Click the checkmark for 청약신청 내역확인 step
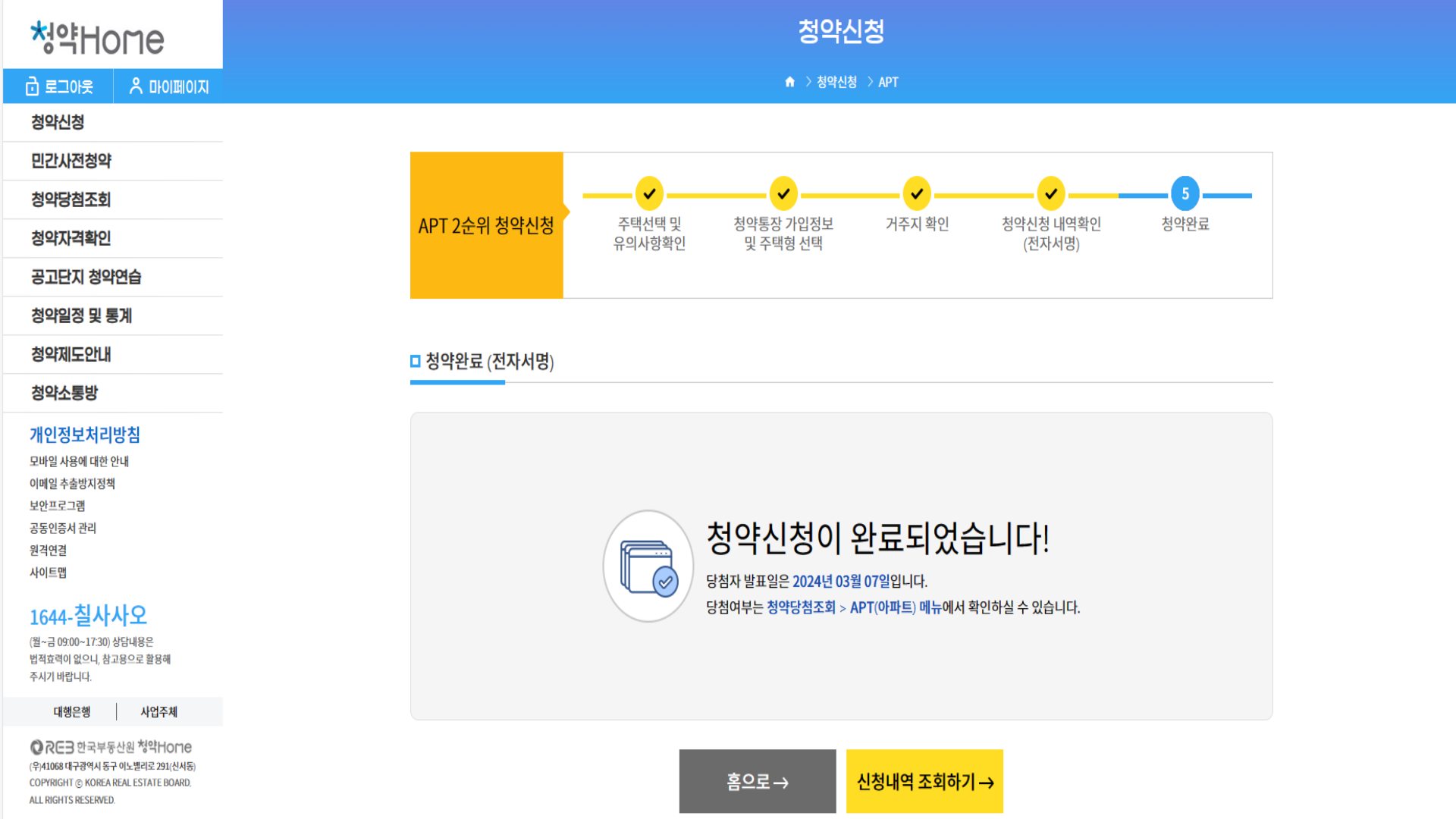This screenshot has width=1456, height=819. click(x=1051, y=193)
